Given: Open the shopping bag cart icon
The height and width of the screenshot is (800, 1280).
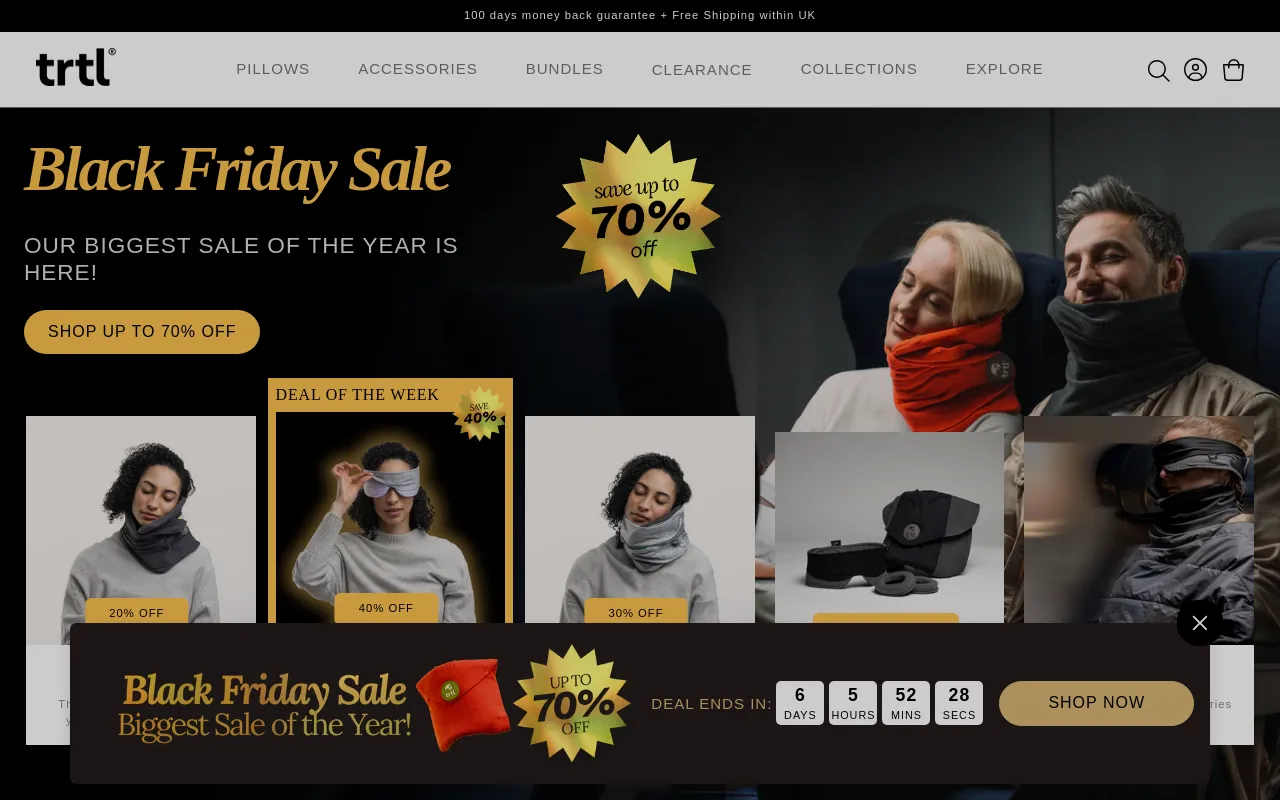Looking at the screenshot, I should 1234,70.
